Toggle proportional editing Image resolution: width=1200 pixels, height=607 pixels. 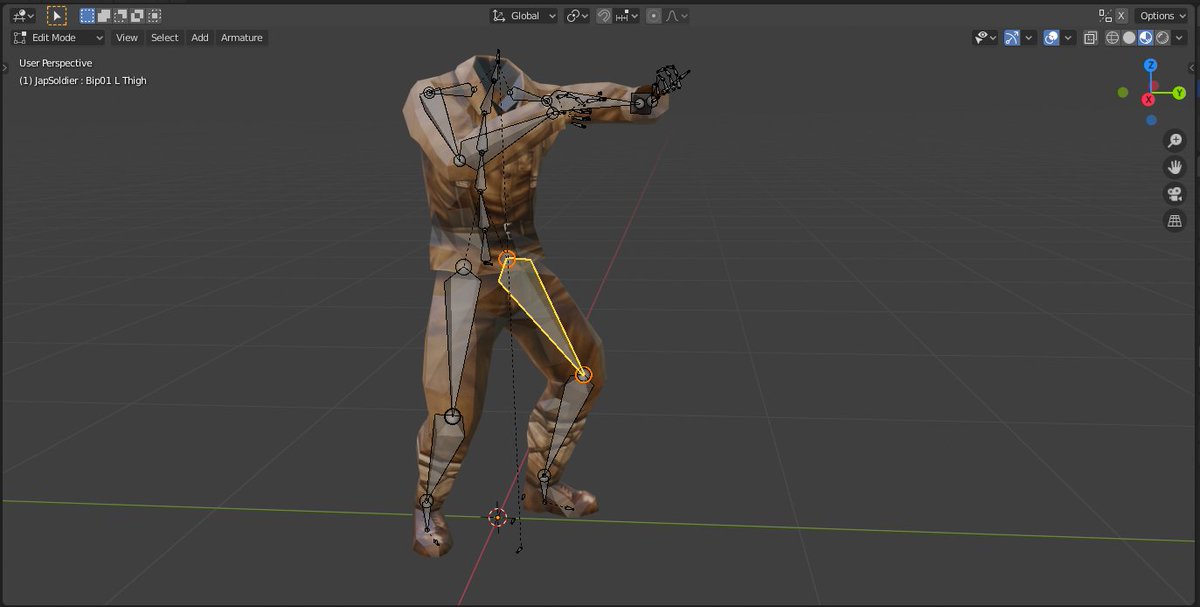653,16
